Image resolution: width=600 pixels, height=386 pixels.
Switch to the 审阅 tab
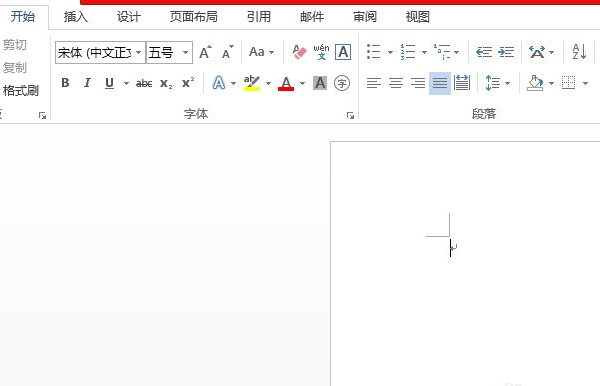tap(365, 16)
